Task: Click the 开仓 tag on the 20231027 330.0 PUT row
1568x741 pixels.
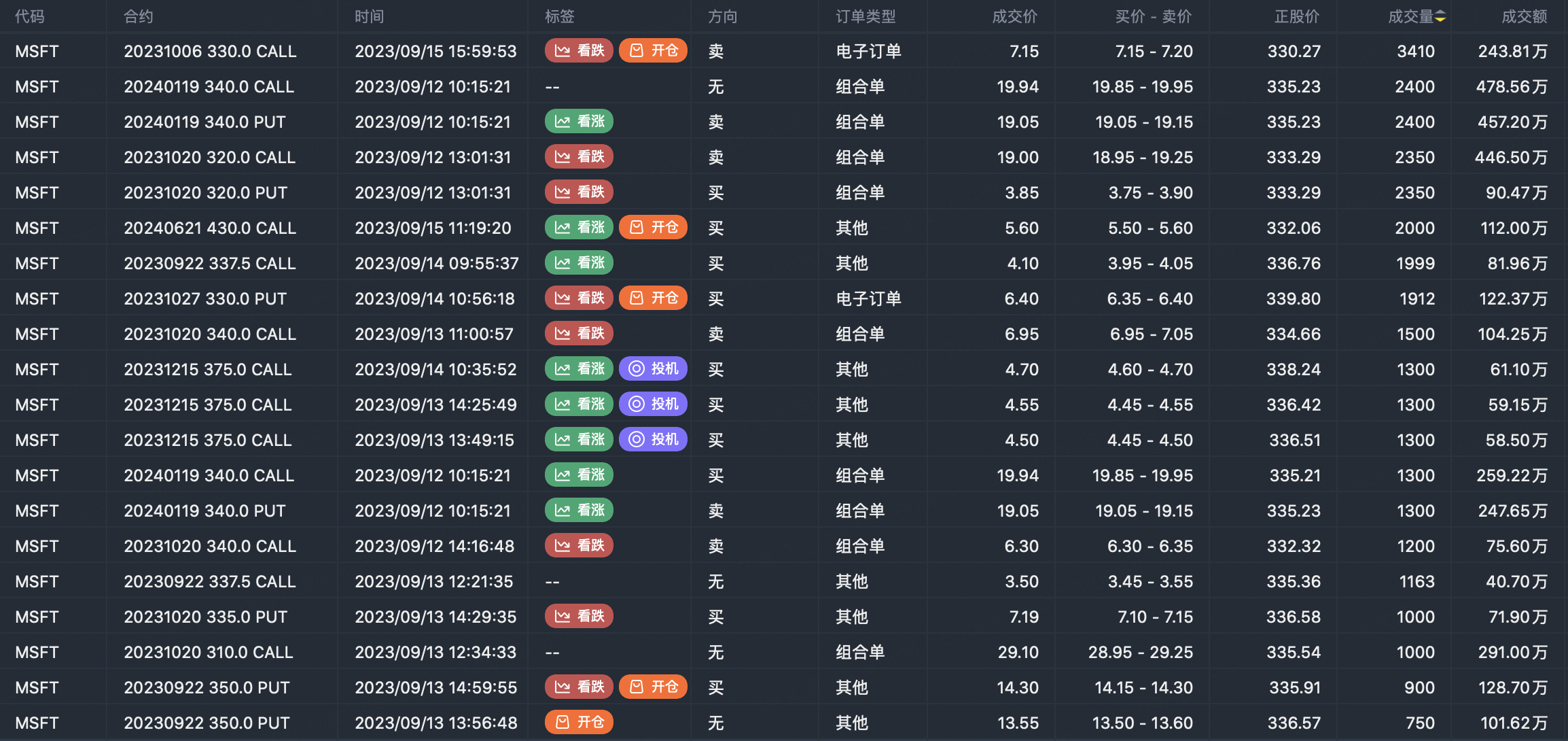Action: click(x=653, y=298)
